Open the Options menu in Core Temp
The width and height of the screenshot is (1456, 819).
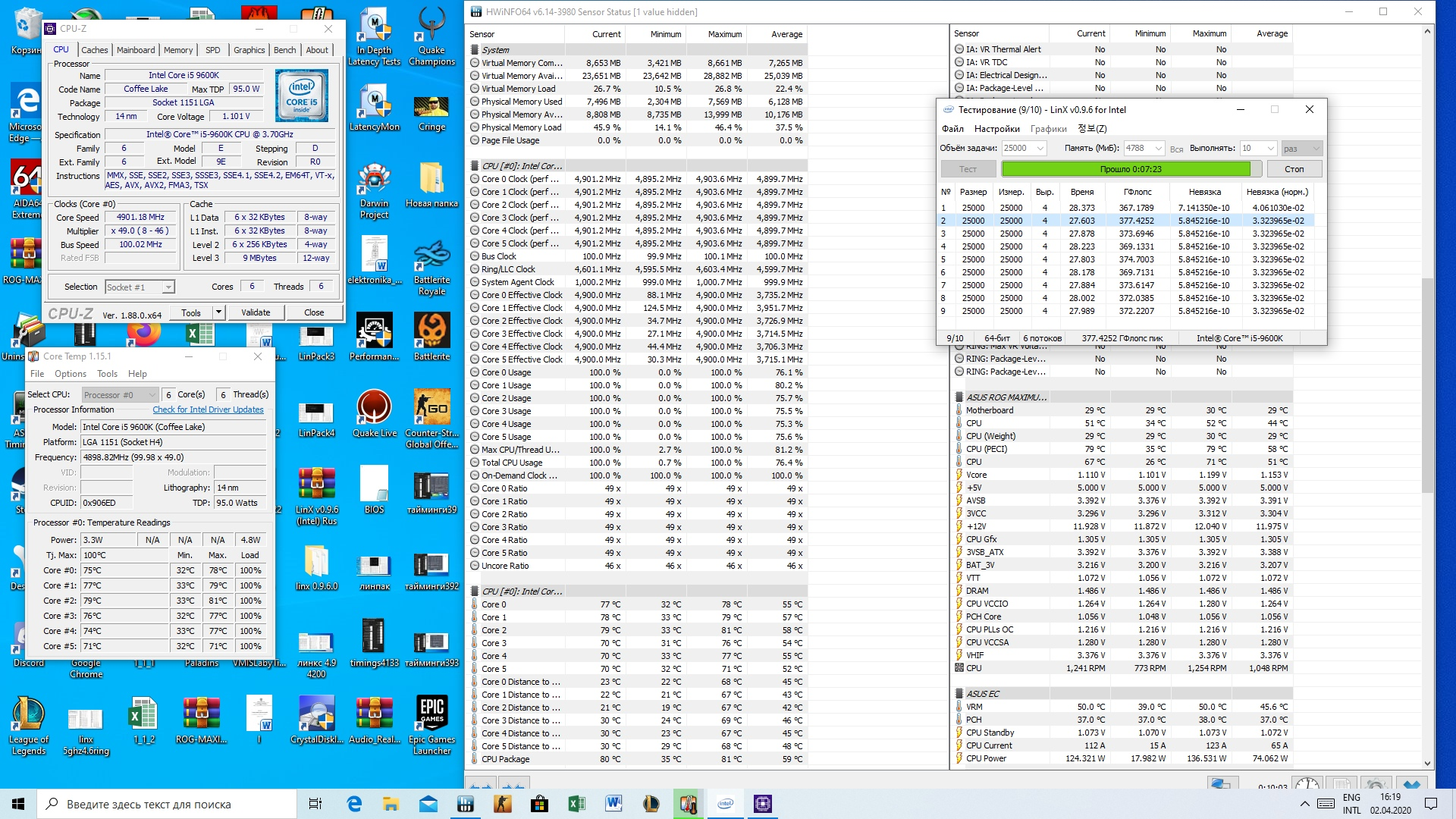coord(70,374)
